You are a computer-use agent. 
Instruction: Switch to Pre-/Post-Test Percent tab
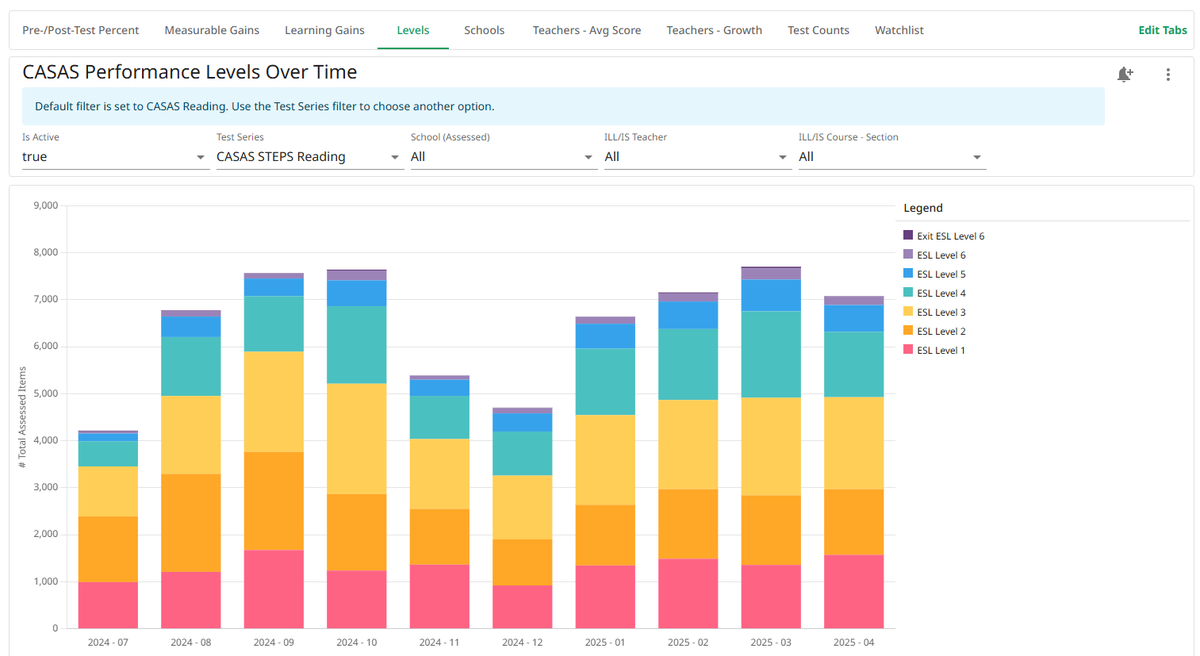81,30
